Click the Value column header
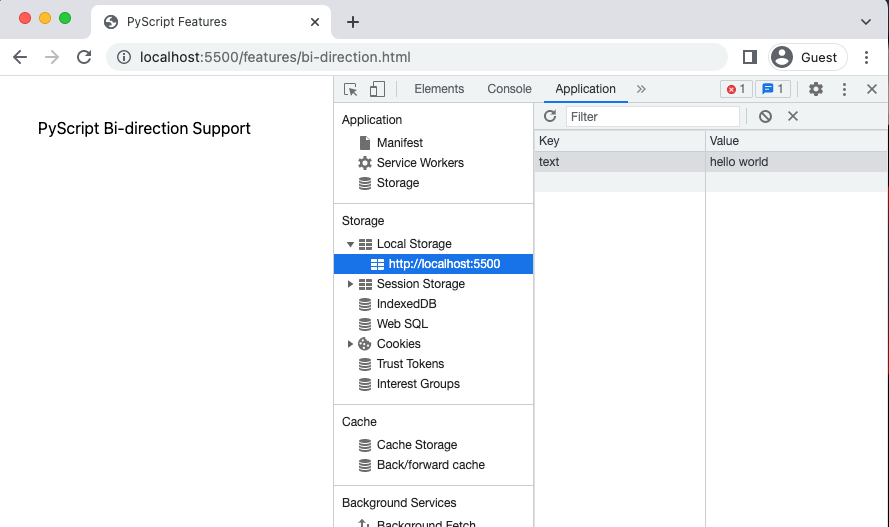Viewport: 889px width, 527px height. pyautogui.click(x=797, y=141)
